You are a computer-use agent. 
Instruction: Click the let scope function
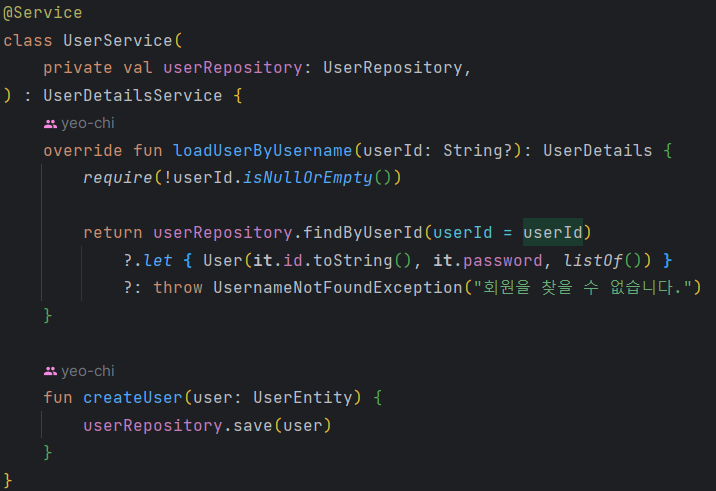point(158,260)
